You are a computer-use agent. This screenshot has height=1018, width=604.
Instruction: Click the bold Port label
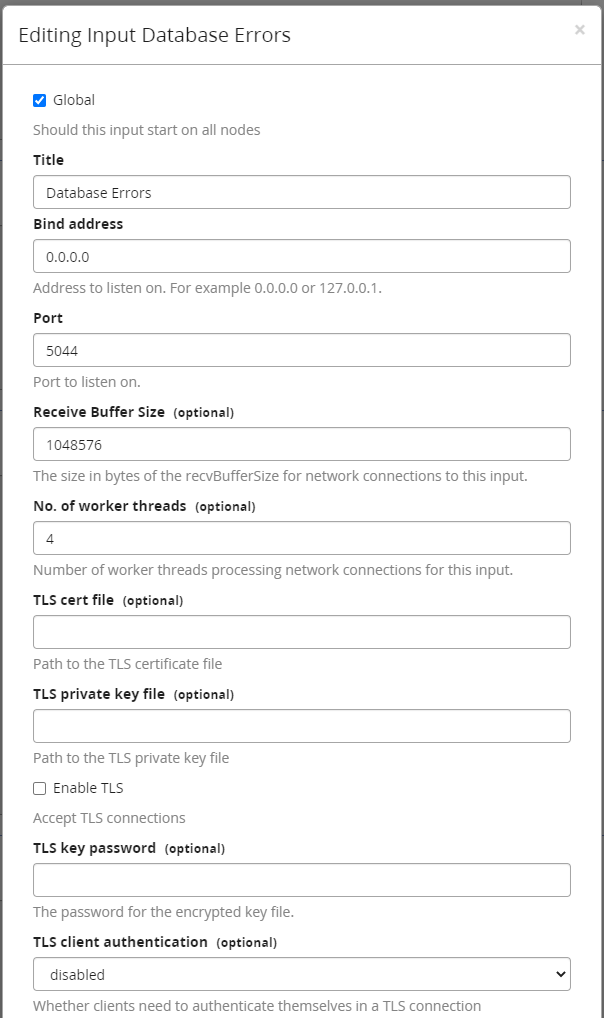[48, 318]
